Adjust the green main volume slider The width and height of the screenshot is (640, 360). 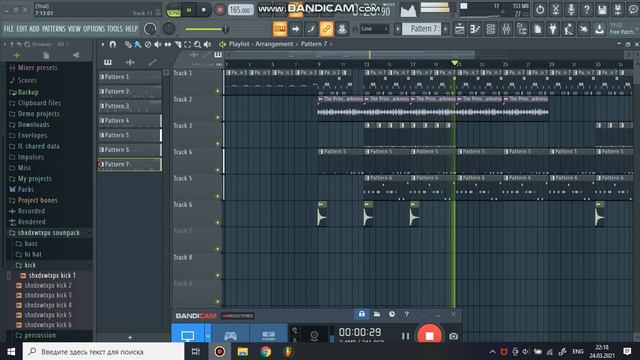pos(207,29)
